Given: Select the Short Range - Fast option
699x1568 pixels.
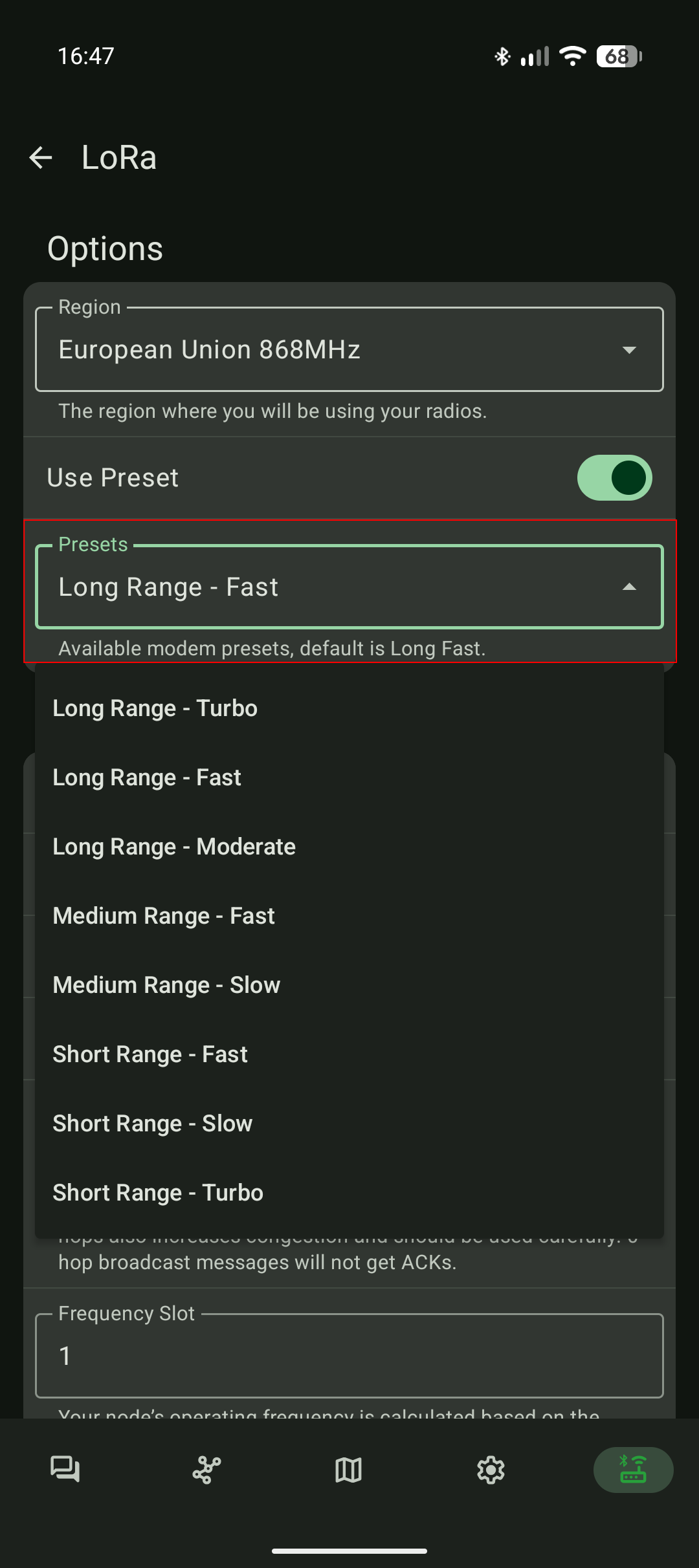Looking at the screenshot, I should tap(150, 1054).
